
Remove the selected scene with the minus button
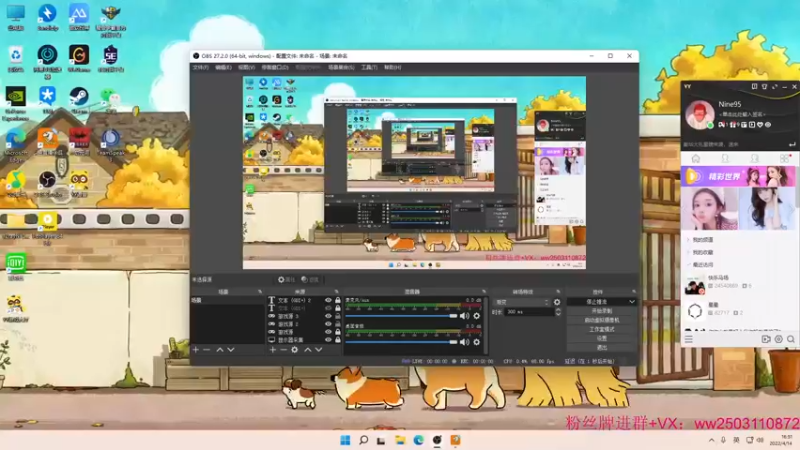click(207, 349)
